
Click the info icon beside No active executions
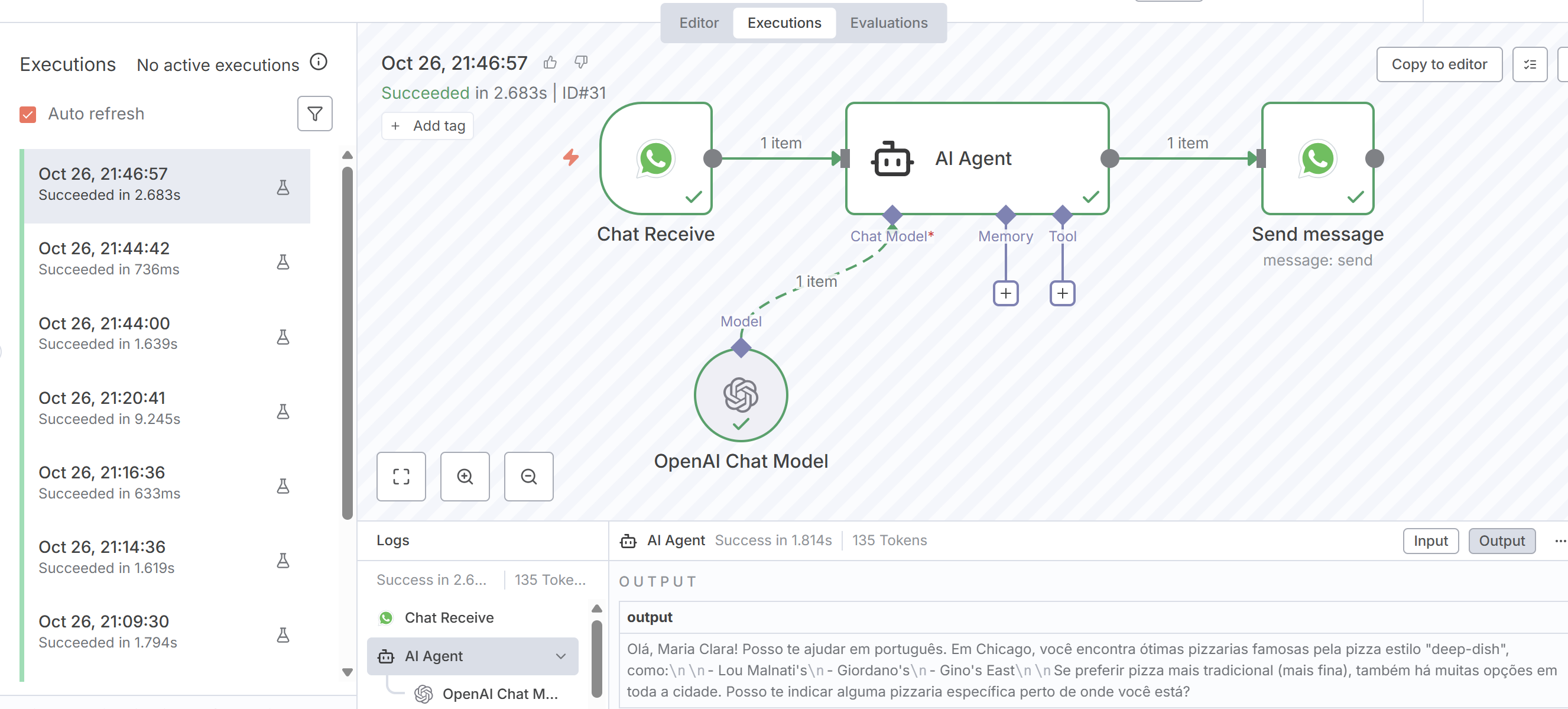point(319,62)
